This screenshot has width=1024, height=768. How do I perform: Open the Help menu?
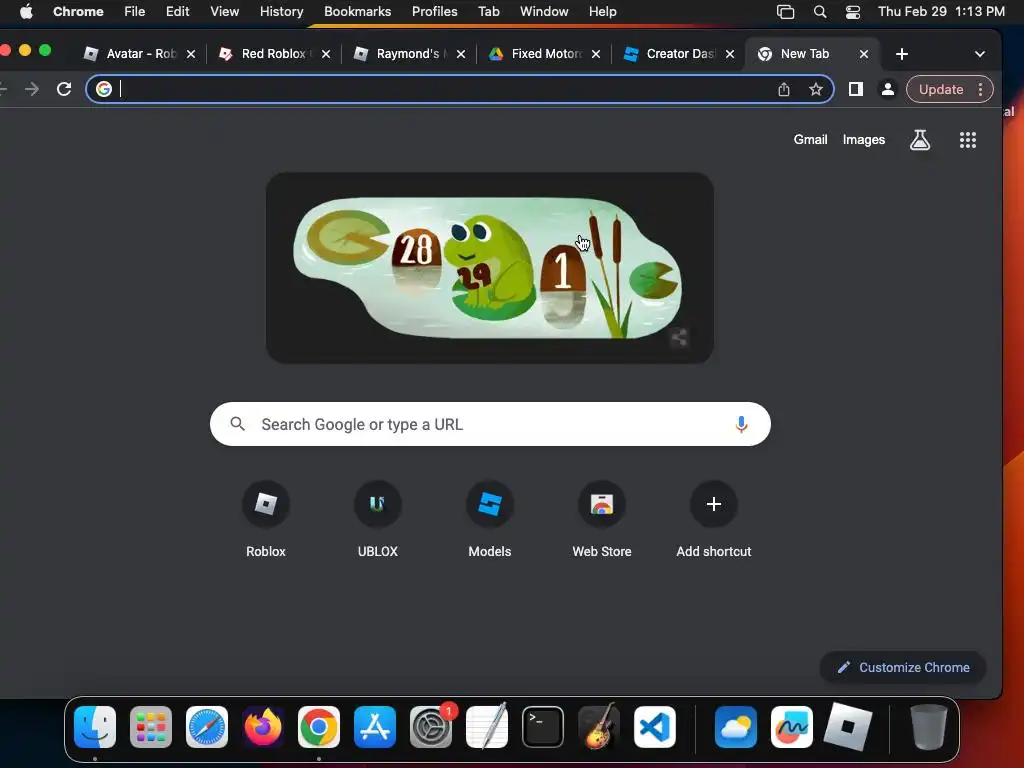[602, 12]
